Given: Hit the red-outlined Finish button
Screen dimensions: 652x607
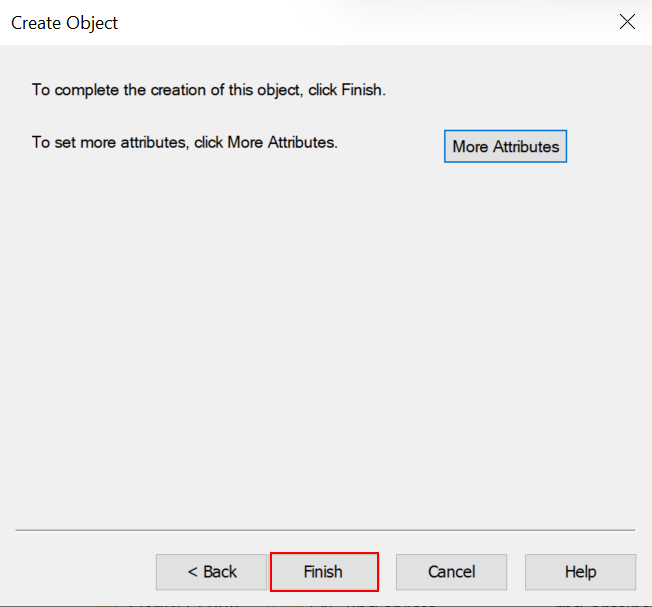Looking at the screenshot, I should [x=324, y=572].
